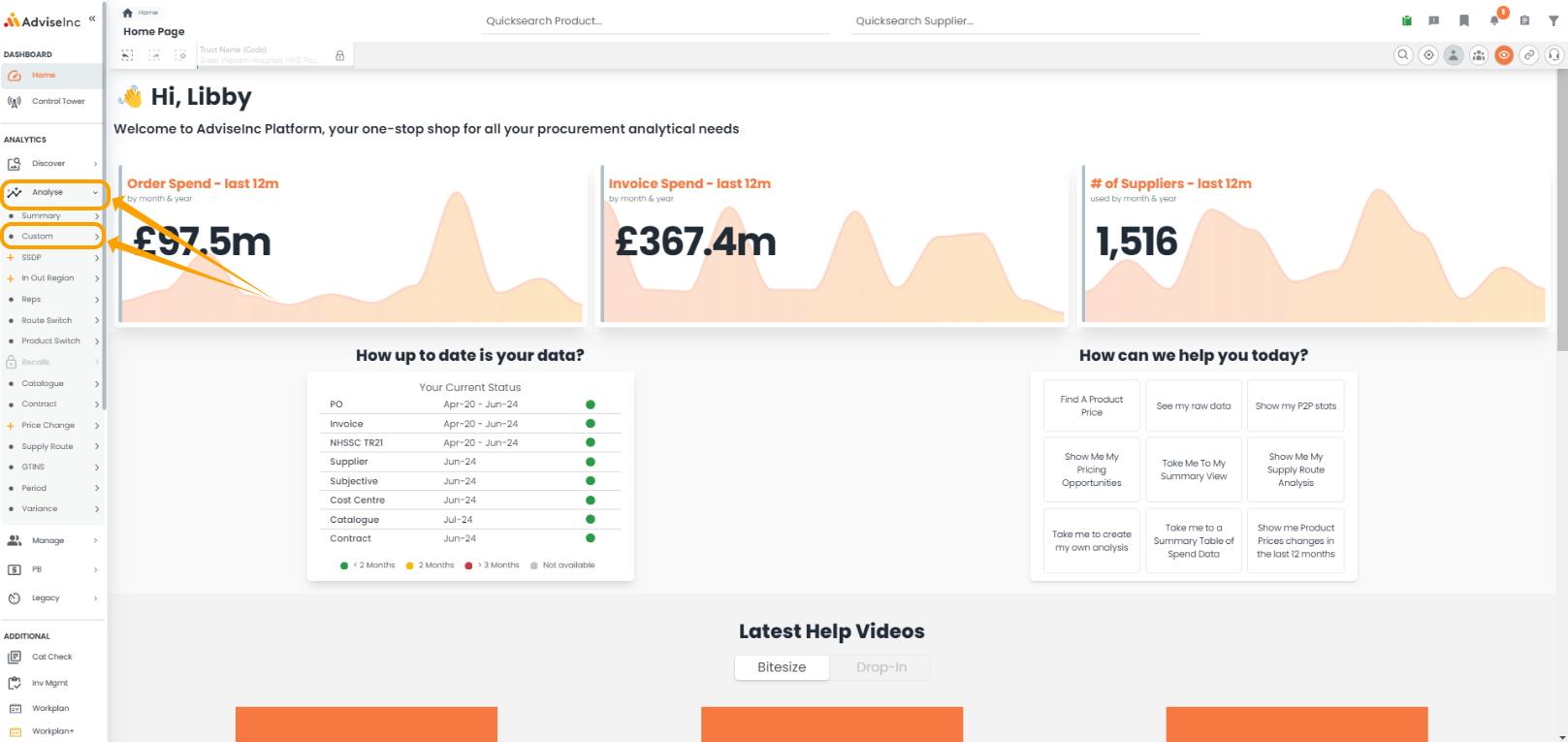Open the grey clipboard notes icon
1568x742 pixels.
(x=1524, y=20)
